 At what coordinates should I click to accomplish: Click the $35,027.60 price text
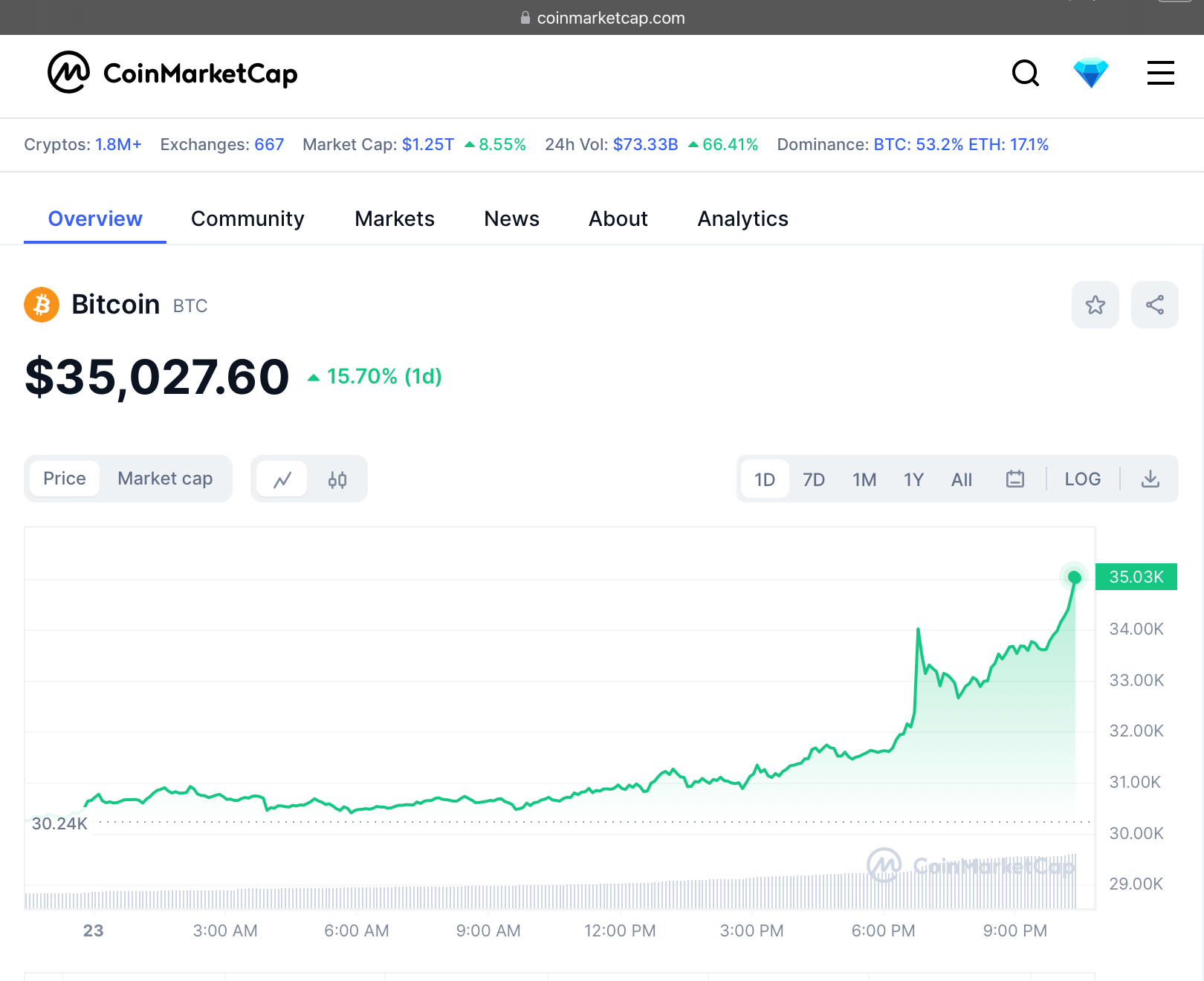click(x=157, y=377)
